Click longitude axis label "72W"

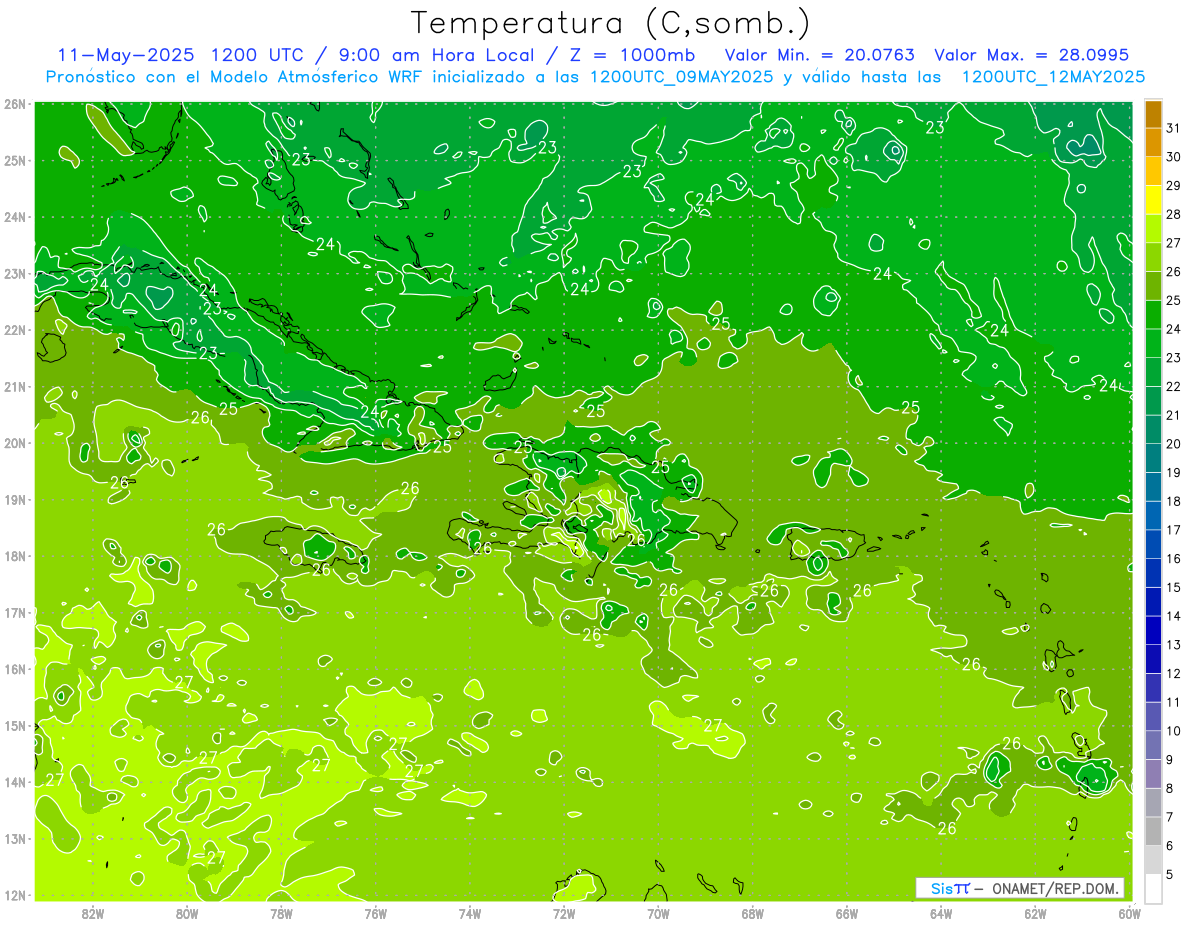(564, 913)
